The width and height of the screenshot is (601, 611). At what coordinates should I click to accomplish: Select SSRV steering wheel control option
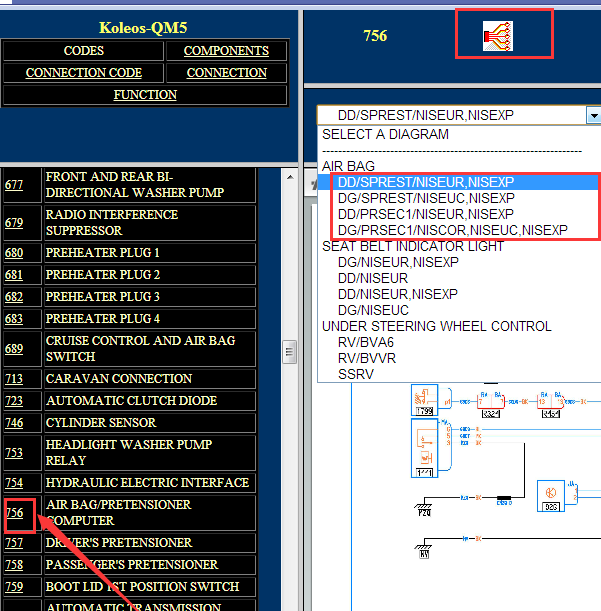(x=356, y=374)
